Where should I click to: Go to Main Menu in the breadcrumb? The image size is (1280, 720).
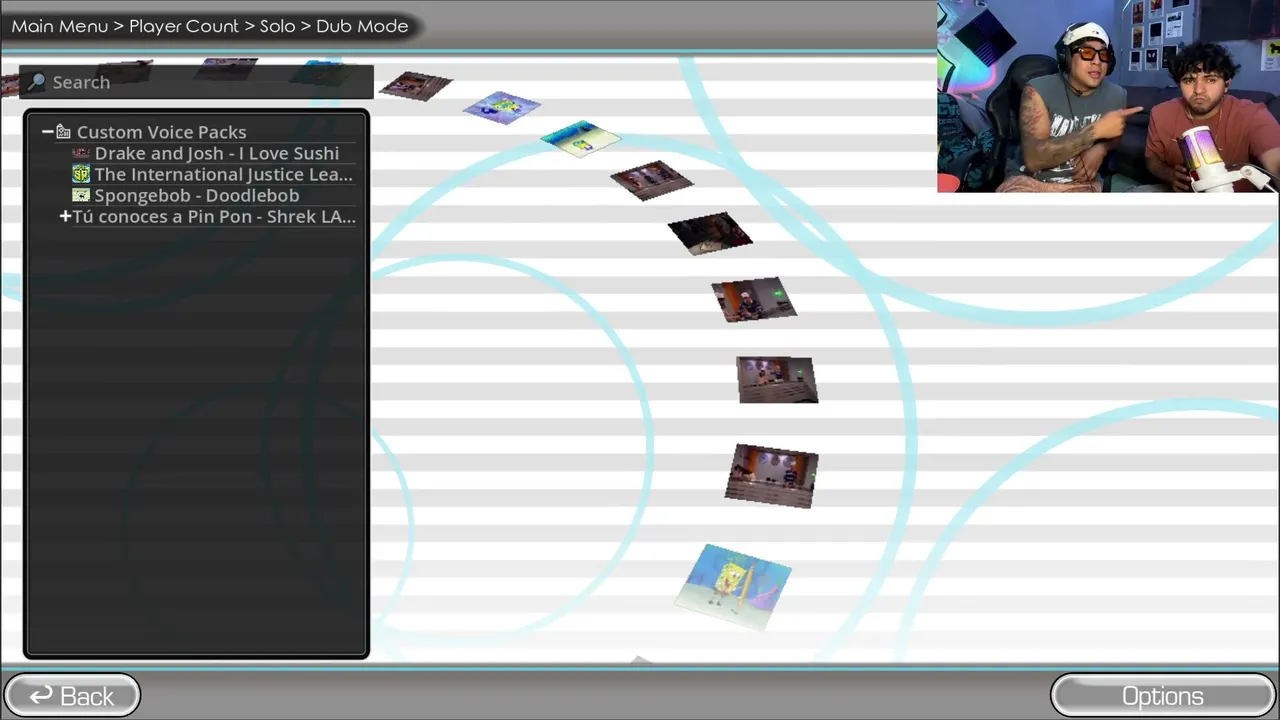[x=60, y=26]
